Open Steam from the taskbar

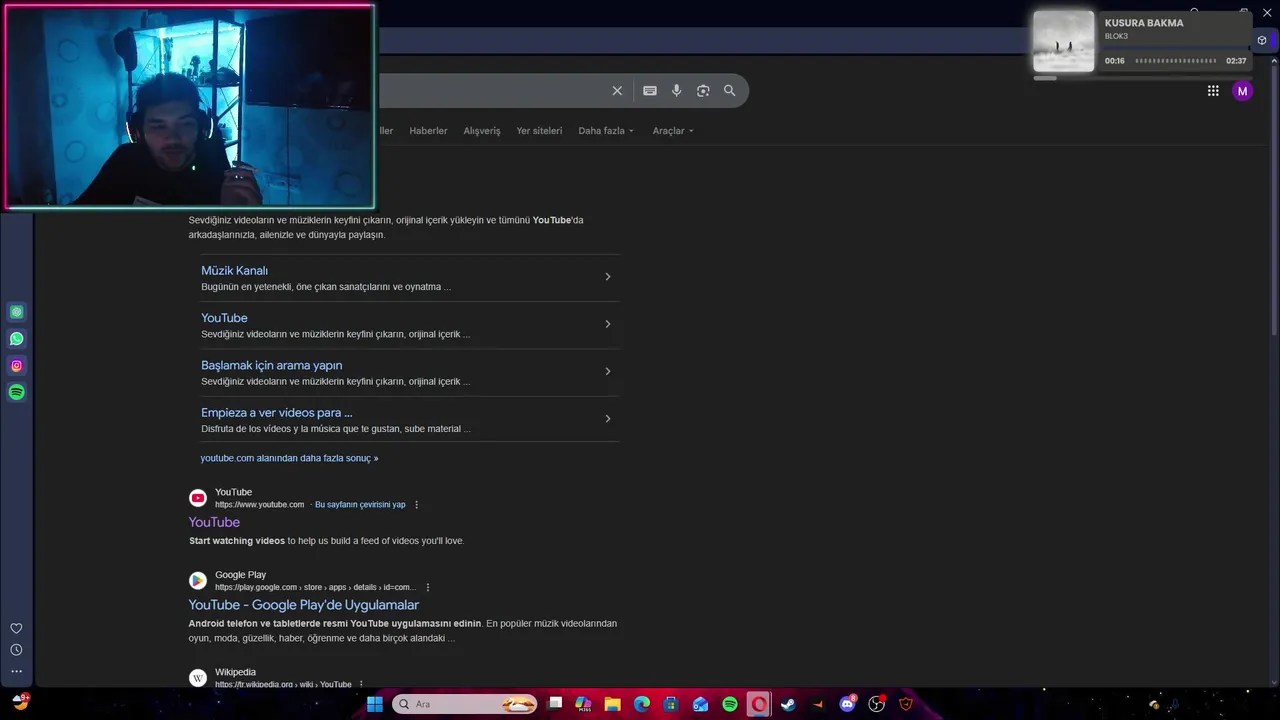[x=788, y=704]
